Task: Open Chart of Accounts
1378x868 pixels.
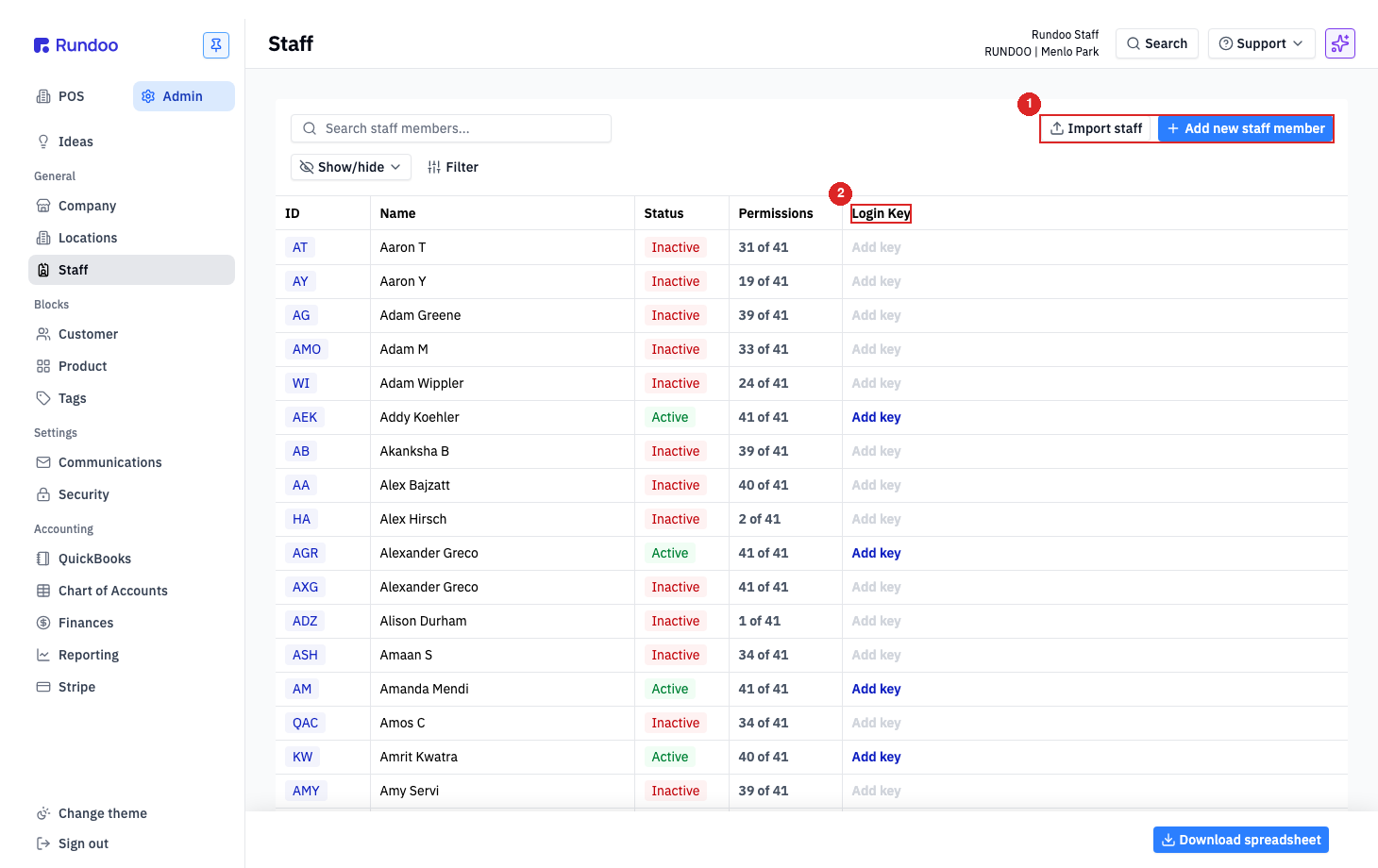Action: (112, 591)
